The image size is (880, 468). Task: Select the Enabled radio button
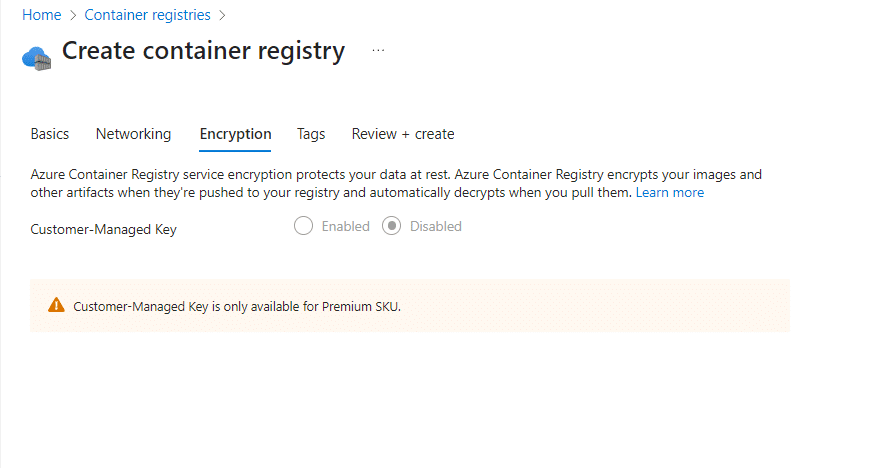pyautogui.click(x=304, y=226)
